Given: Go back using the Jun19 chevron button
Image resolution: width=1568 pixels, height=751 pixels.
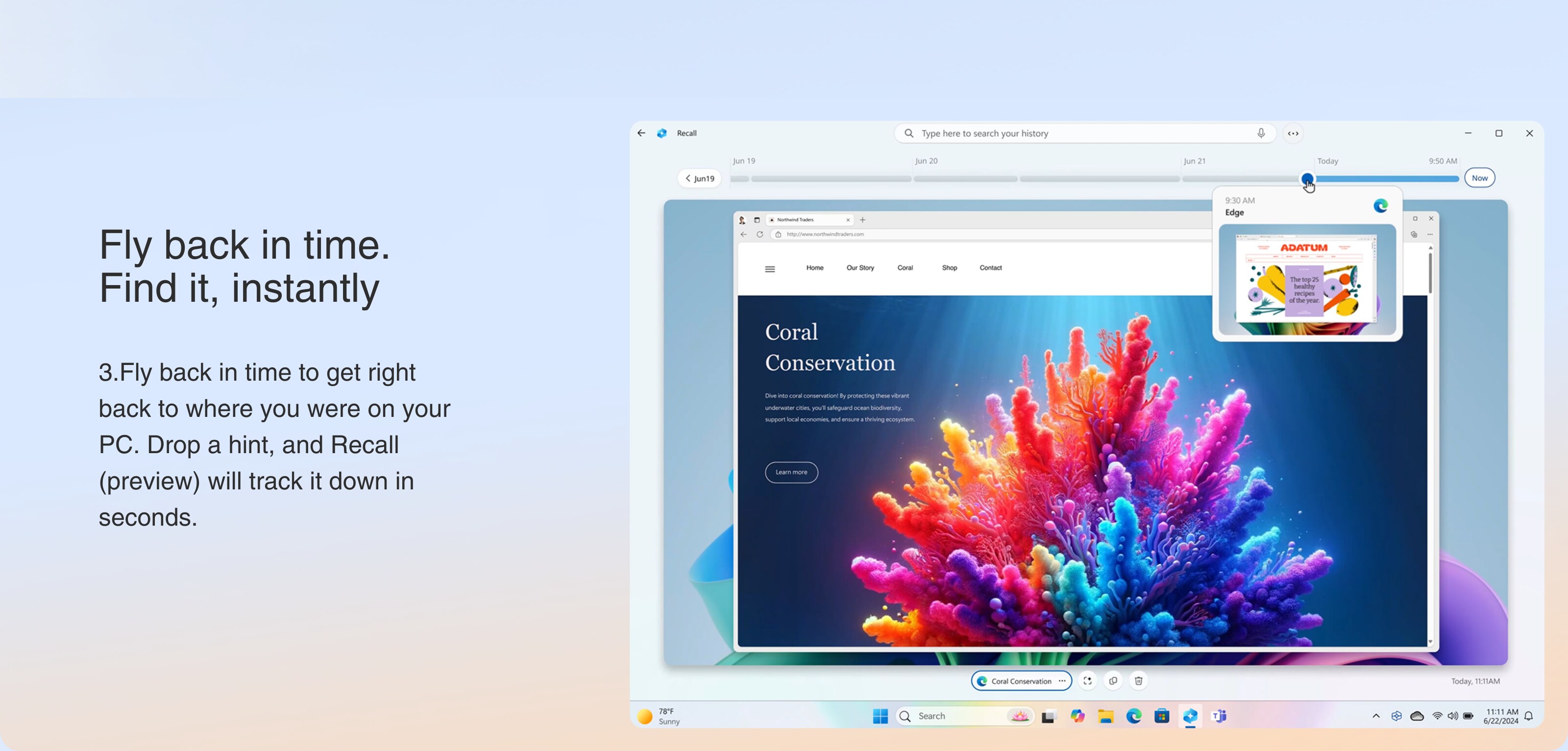Looking at the screenshot, I should [699, 178].
